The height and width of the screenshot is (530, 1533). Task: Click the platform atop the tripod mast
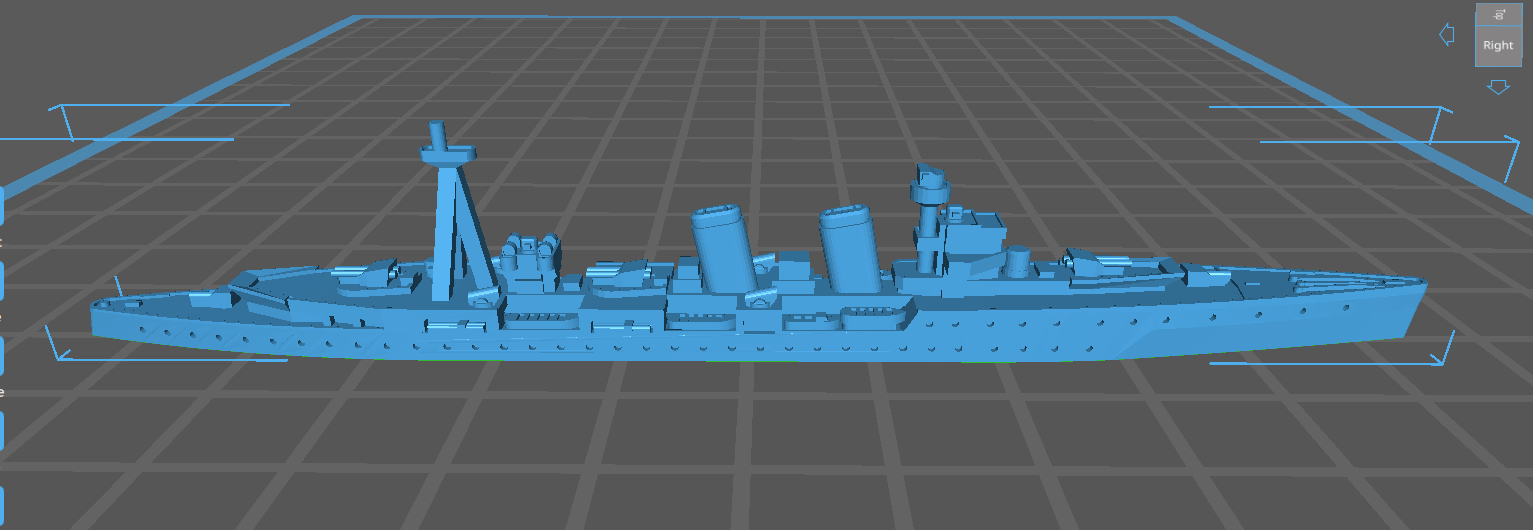pos(448,153)
